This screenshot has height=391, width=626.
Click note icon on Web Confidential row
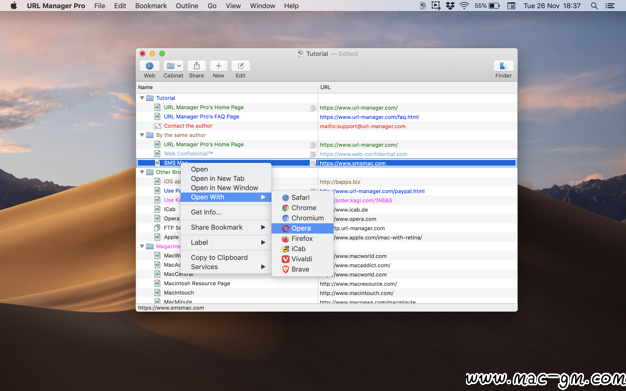tap(313, 154)
